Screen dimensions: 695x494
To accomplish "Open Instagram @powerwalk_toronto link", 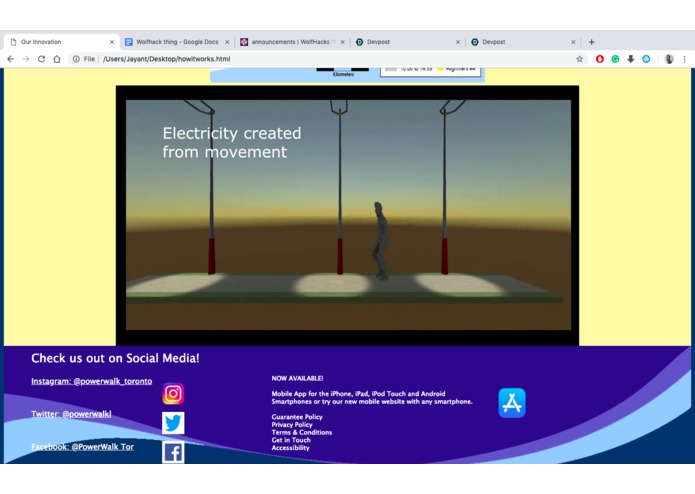I will (x=91, y=381).
